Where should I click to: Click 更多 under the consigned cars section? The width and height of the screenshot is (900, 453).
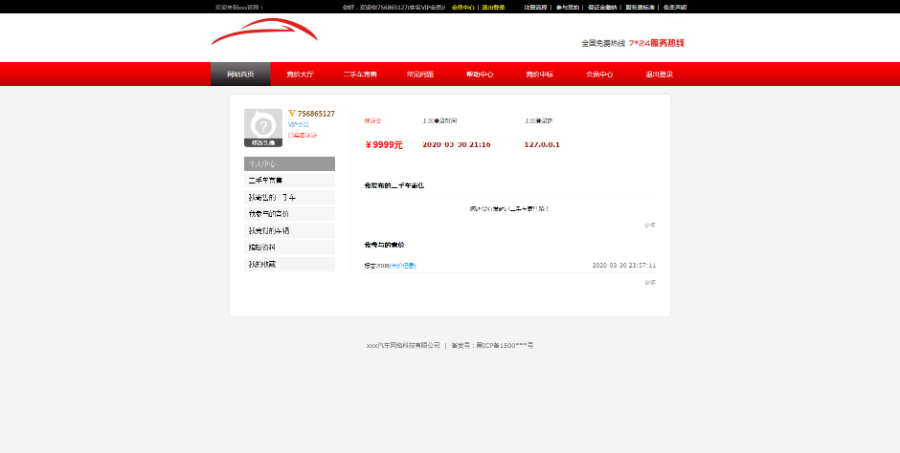pos(650,225)
